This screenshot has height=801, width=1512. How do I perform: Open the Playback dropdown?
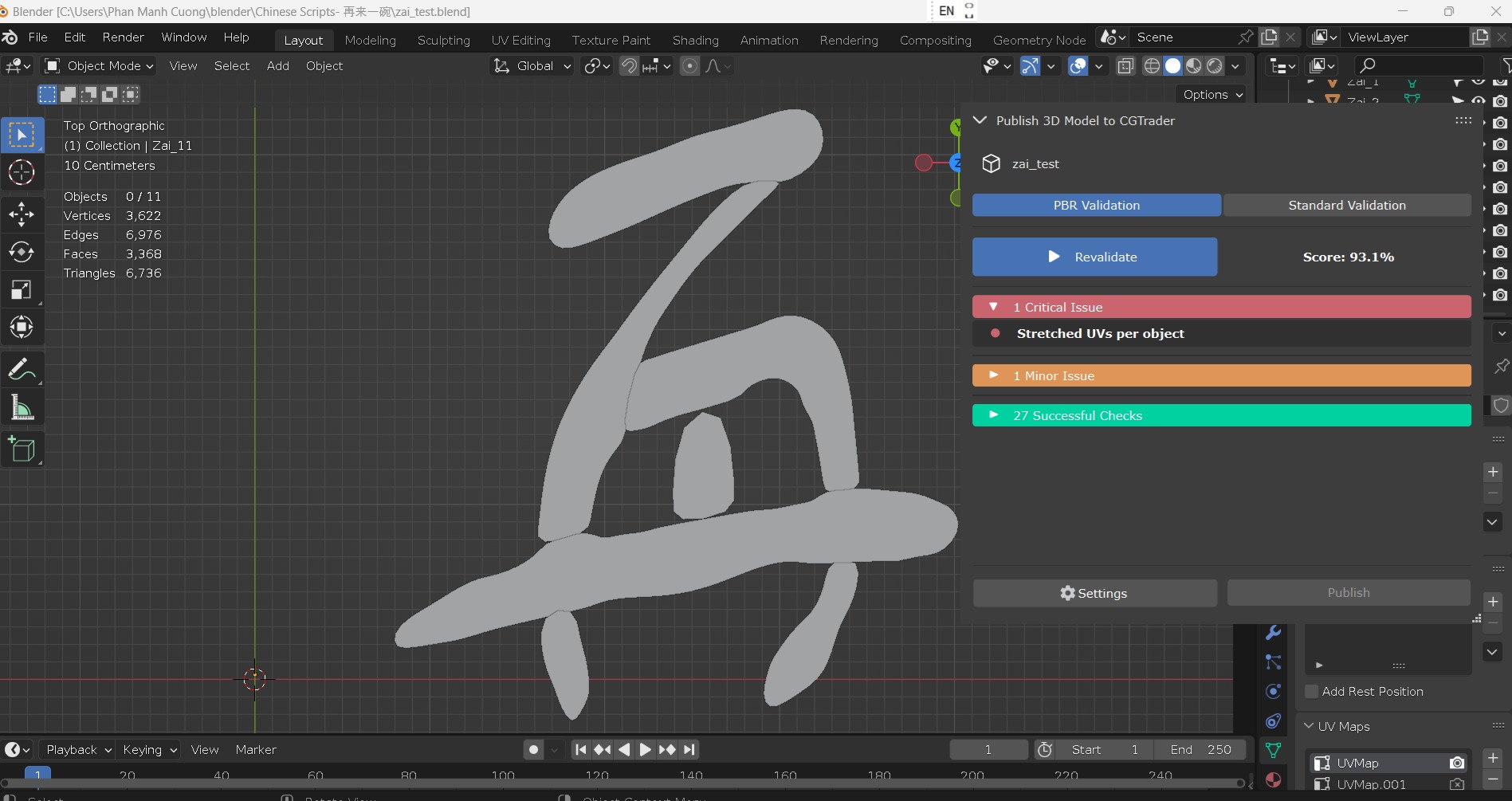coord(78,749)
